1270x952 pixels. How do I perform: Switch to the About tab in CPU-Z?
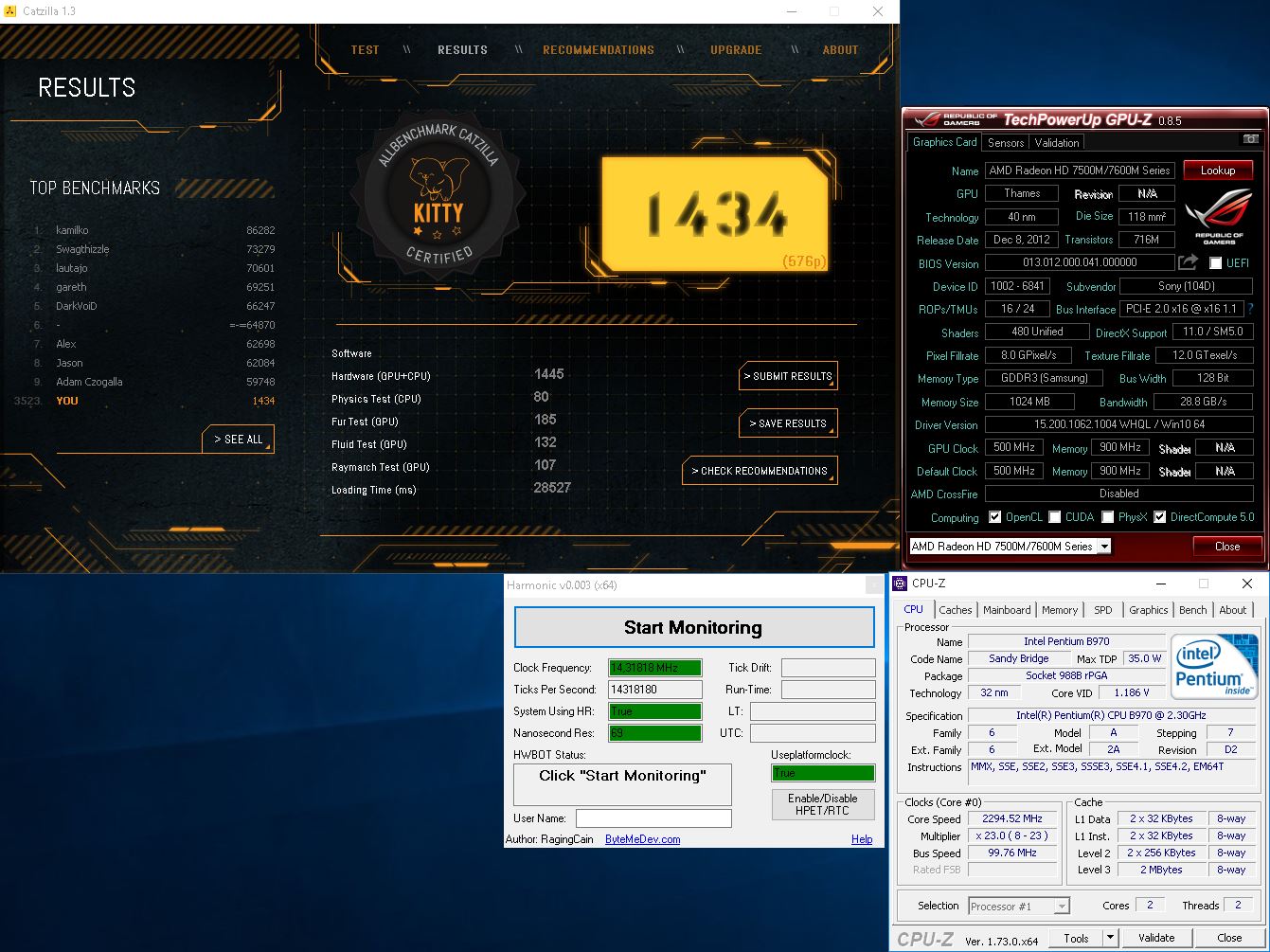pyautogui.click(x=1232, y=610)
